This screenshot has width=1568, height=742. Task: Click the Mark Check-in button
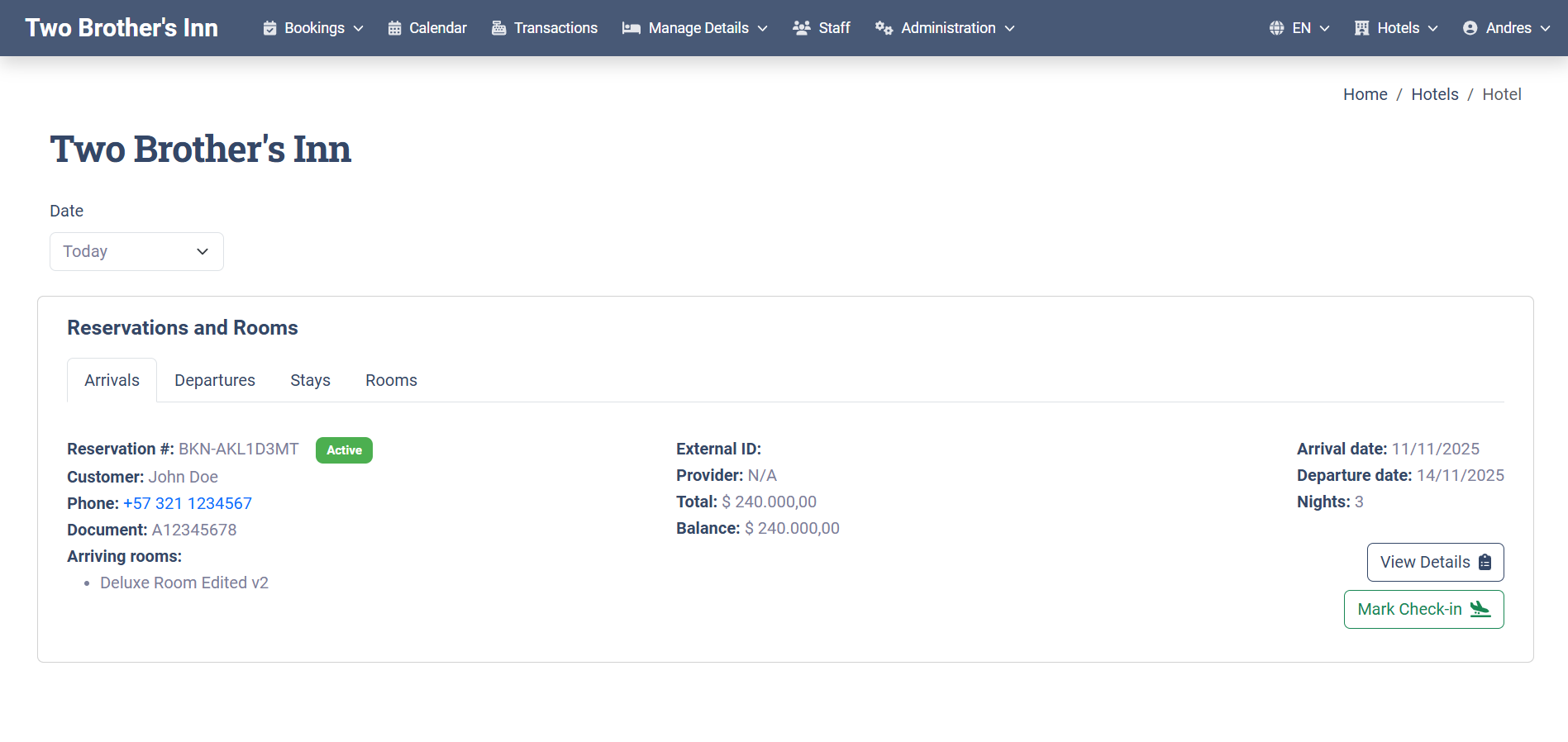(x=1423, y=609)
